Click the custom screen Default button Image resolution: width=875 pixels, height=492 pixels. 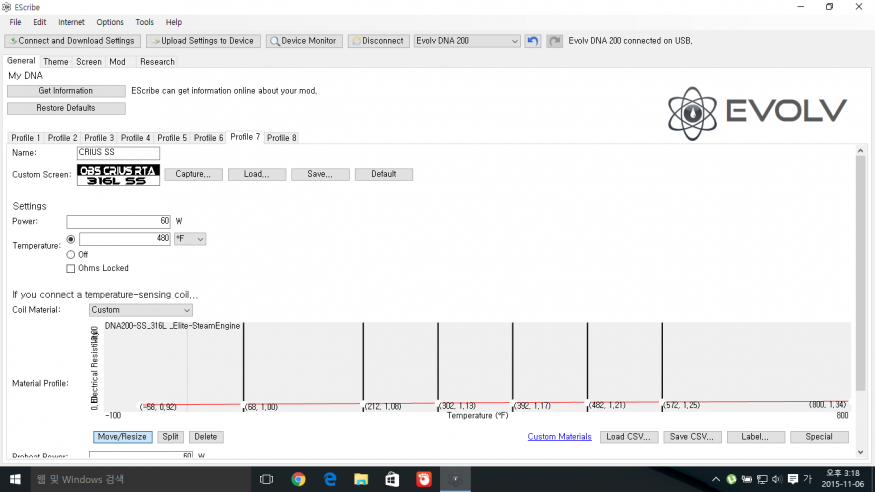tap(384, 174)
